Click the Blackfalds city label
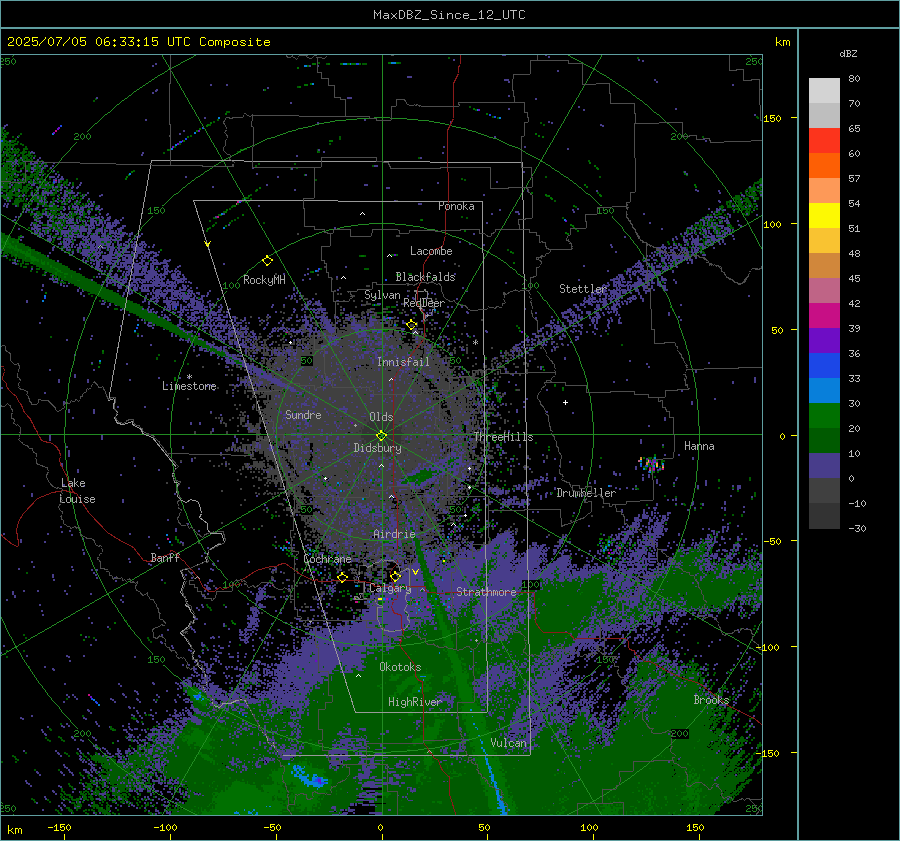The height and width of the screenshot is (841, 900). [x=425, y=277]
